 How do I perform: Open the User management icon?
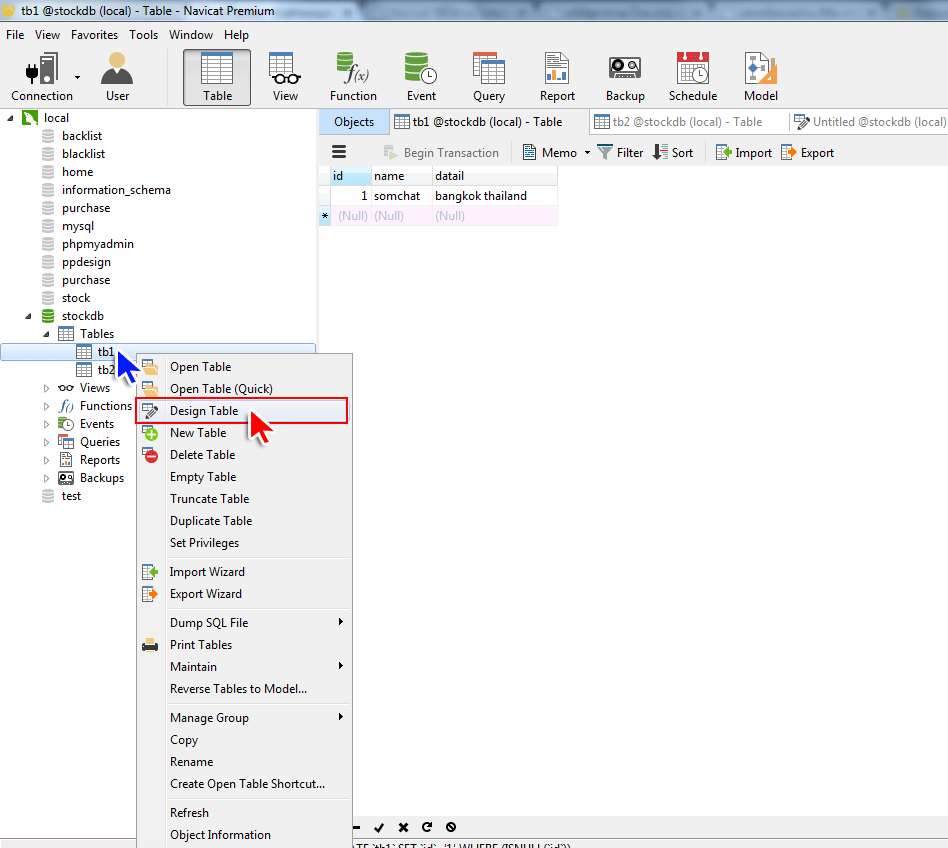click(117, 77)
